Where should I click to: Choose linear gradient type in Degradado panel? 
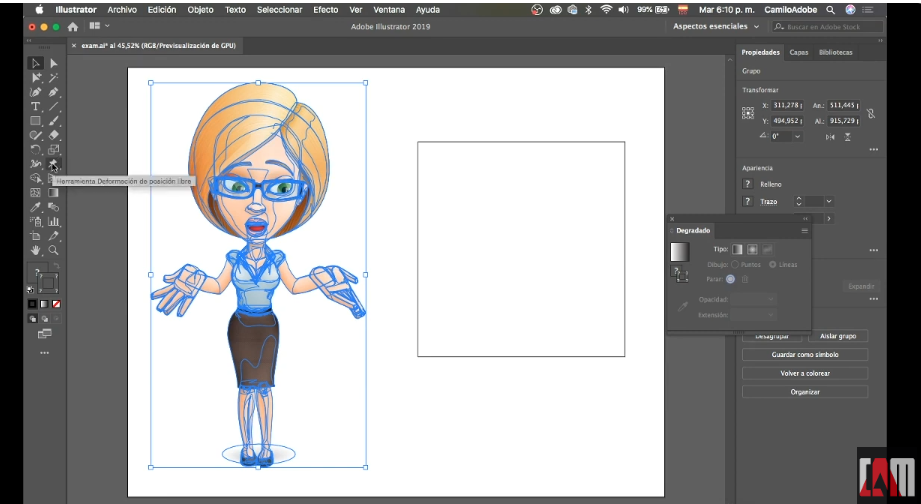[738, 249]
